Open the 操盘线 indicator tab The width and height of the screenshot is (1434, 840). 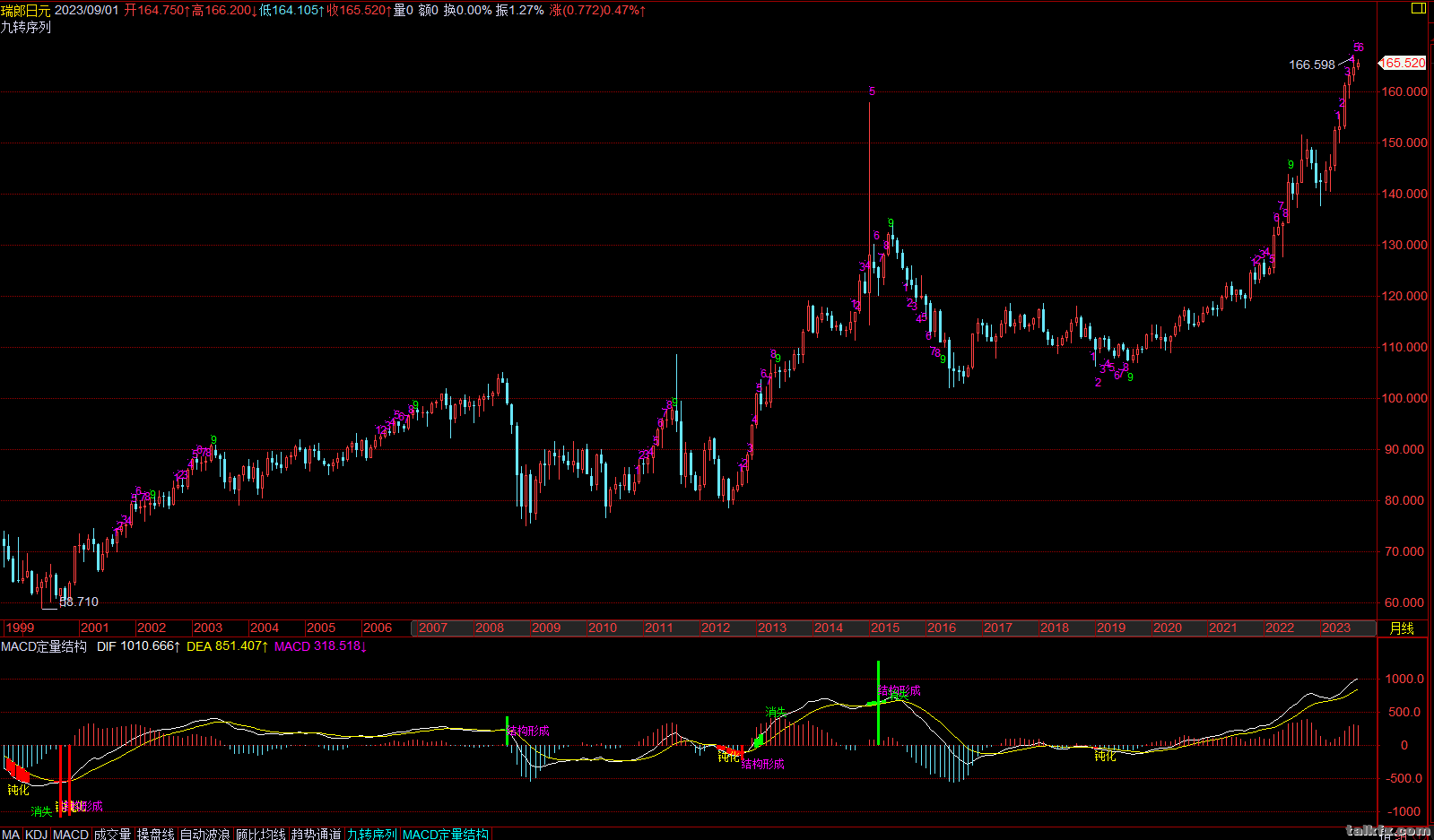pyautogui.click(x=155, y=834)
